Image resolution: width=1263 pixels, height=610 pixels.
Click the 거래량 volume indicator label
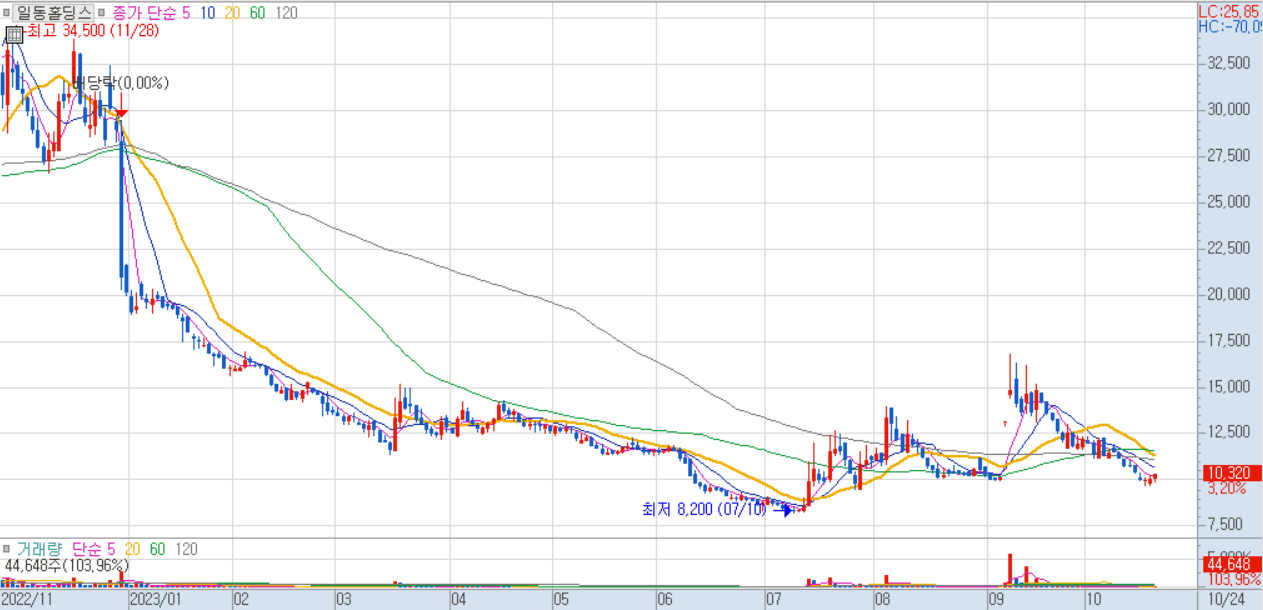click(38, 549)
